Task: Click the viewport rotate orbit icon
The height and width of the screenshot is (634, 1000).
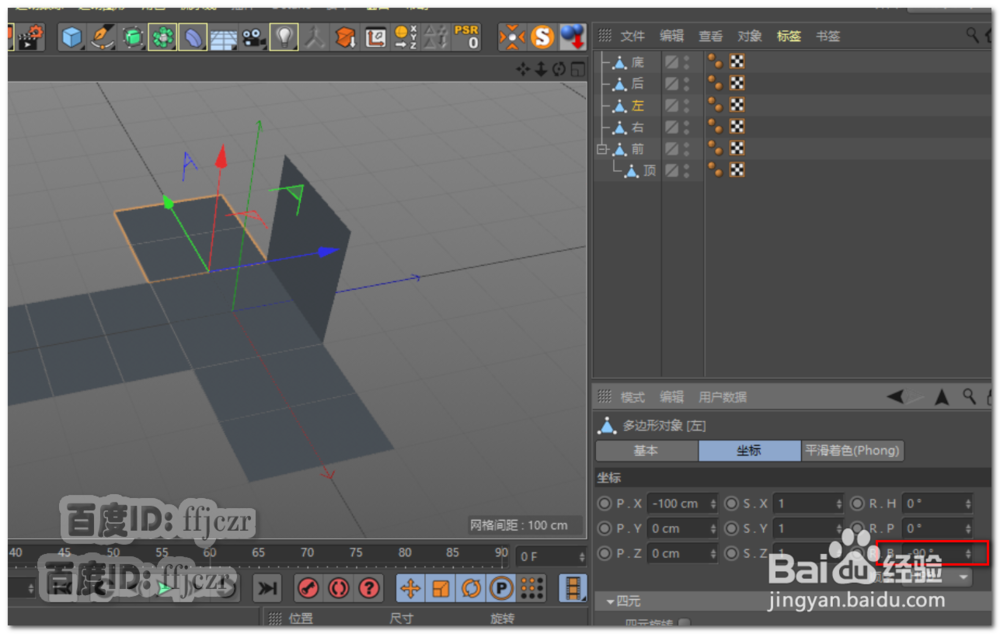Action: [559, 69]
